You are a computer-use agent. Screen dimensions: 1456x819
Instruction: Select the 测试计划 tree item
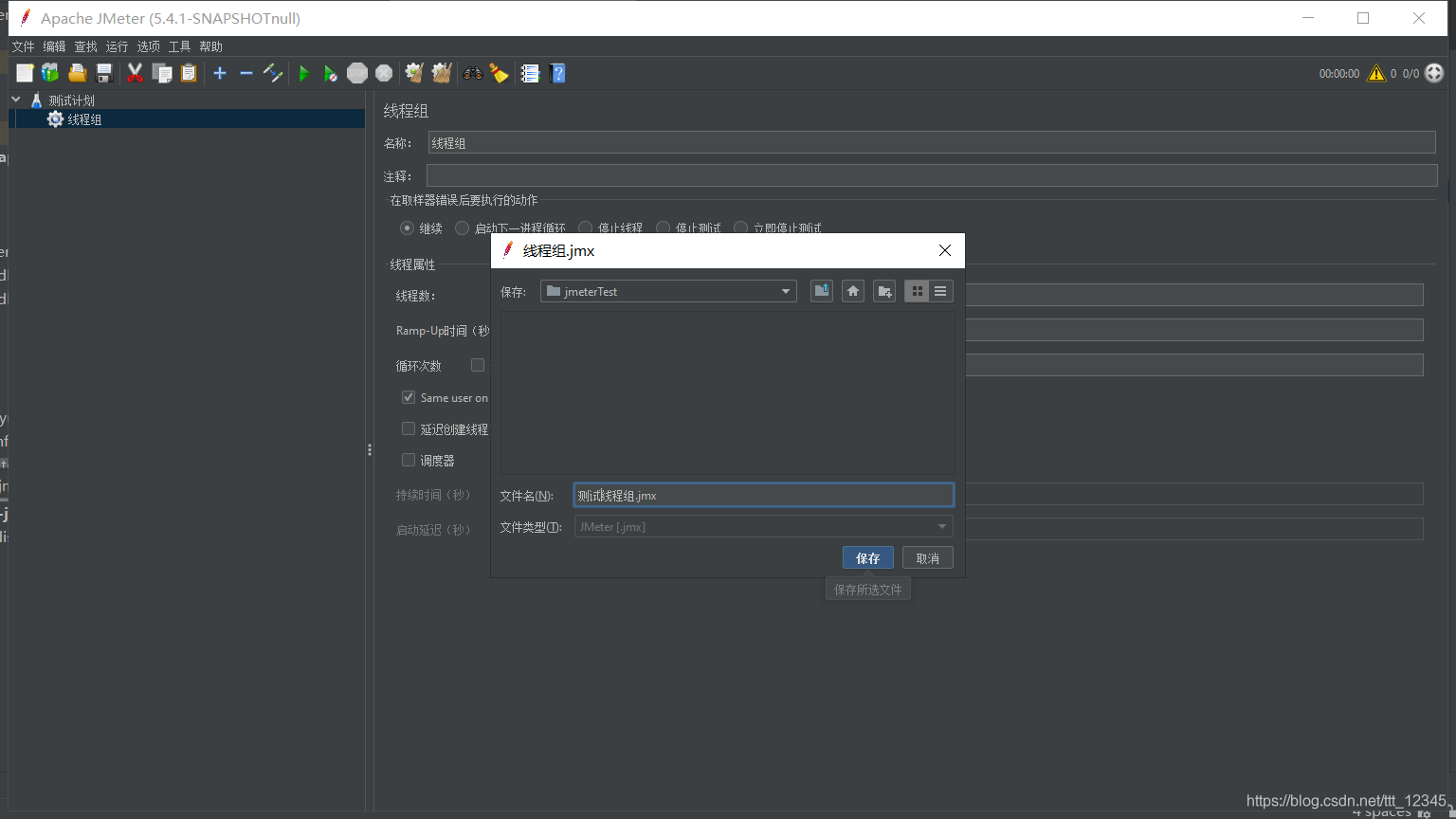[71, 100]
